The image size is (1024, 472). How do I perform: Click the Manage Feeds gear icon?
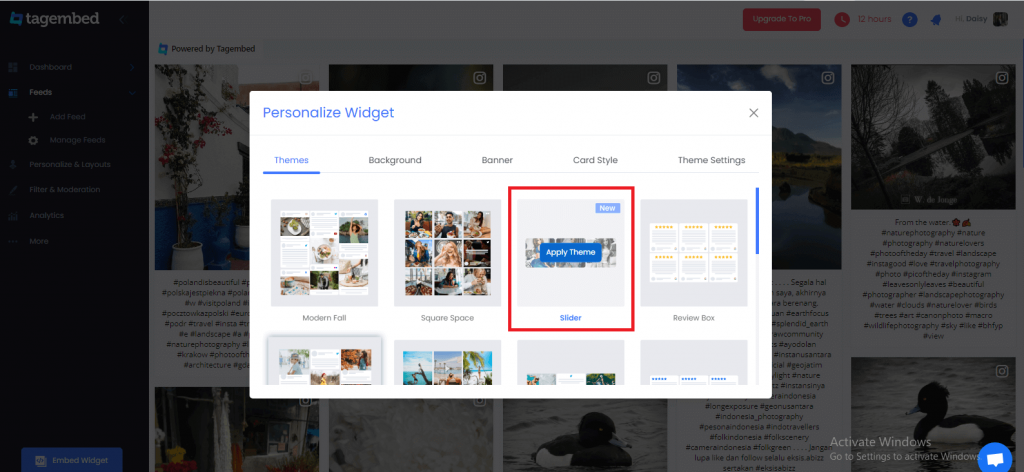coord(34,140)
